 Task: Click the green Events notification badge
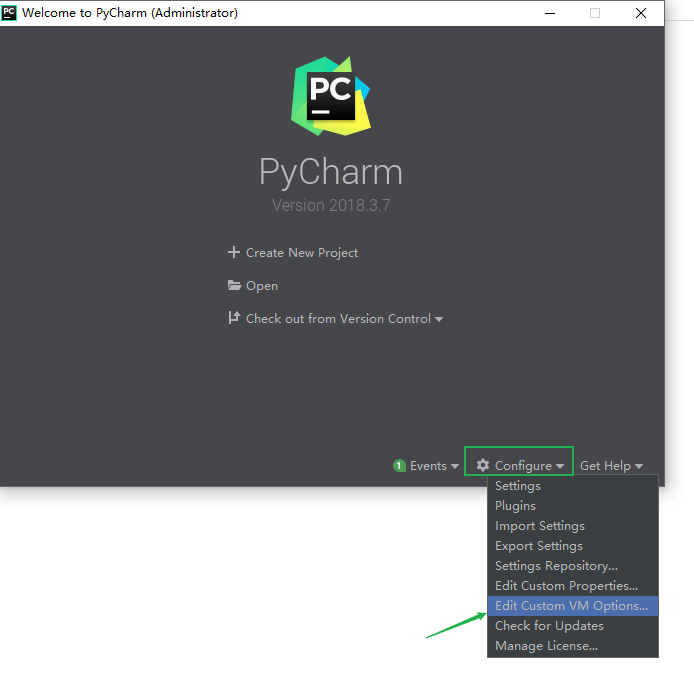[399, 466]
